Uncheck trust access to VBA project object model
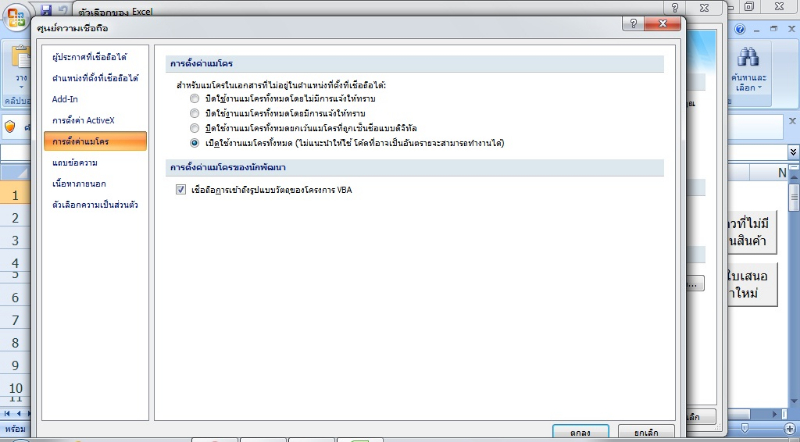 pos(180,189)
